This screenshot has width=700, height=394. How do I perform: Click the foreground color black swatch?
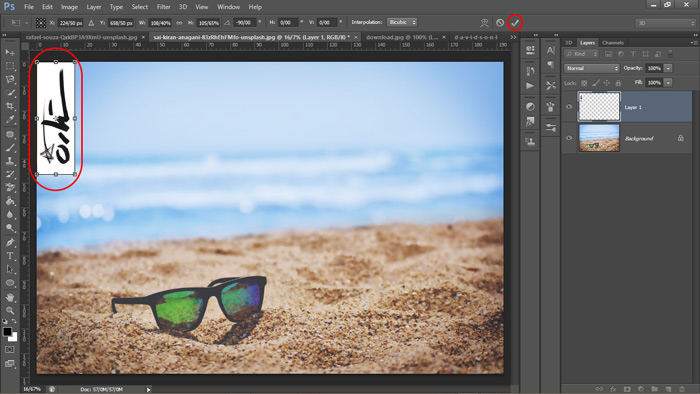pos(7,332)
